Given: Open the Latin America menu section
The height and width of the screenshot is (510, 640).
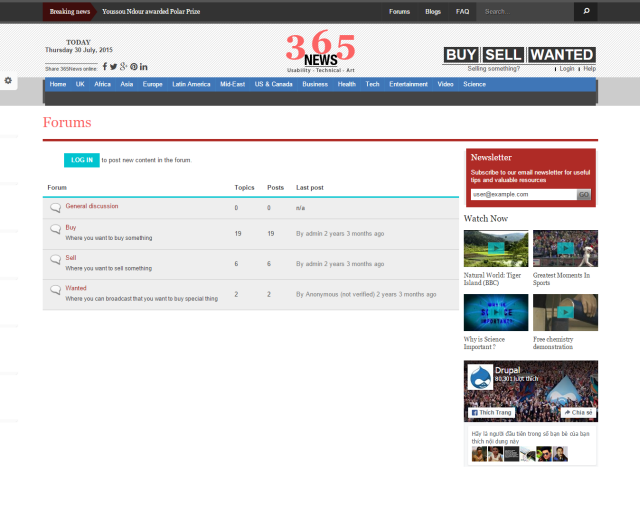Looking at the screenshot, I should (191, 85).
